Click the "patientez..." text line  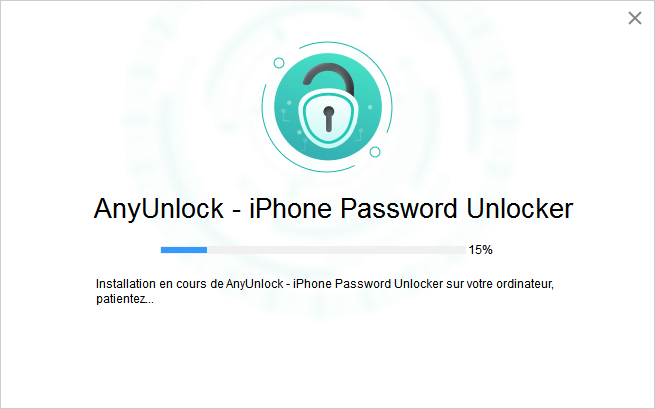[x=125, y=299]
